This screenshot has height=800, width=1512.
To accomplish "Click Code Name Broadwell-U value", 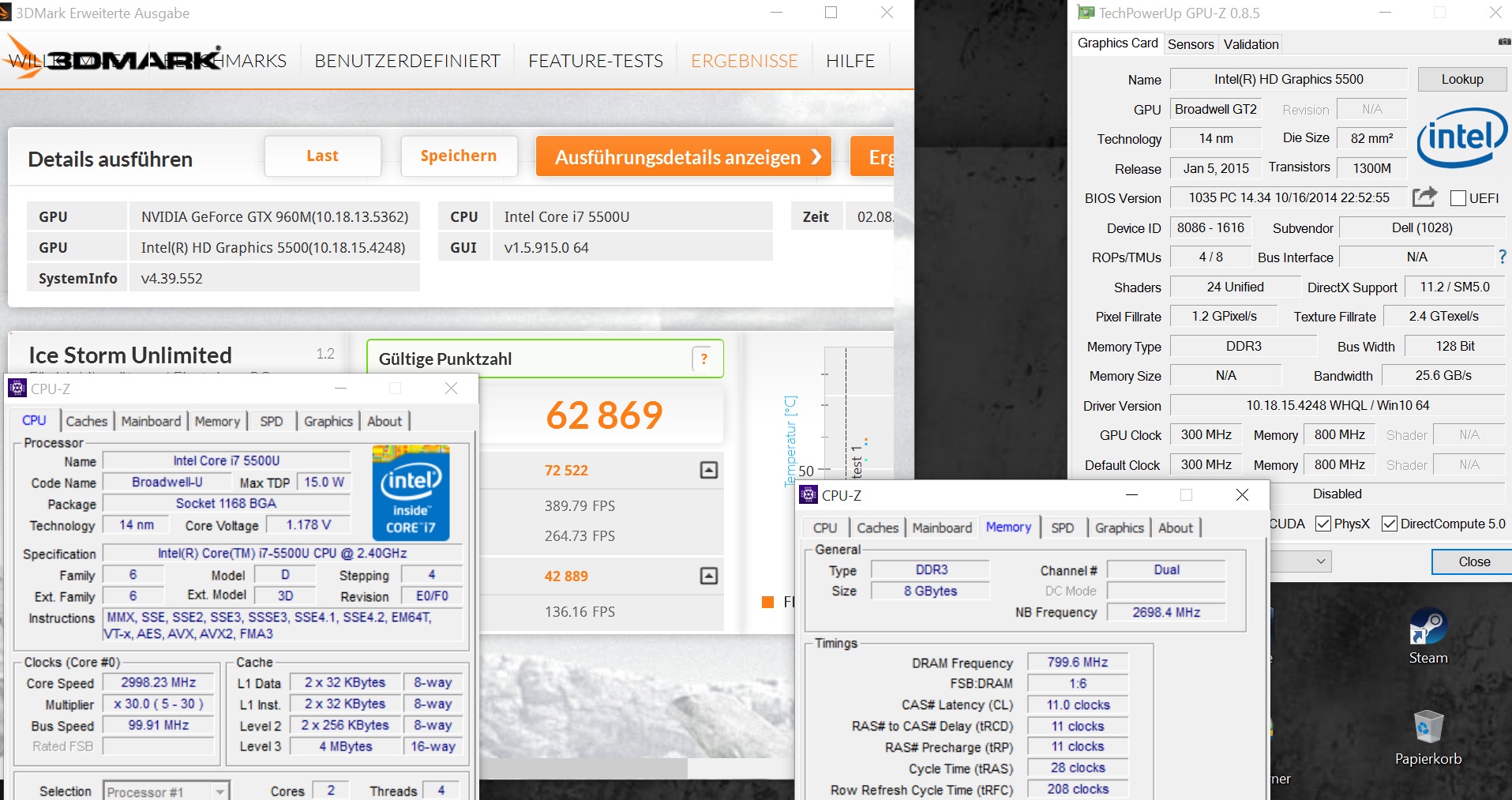I will coord(167,482).
